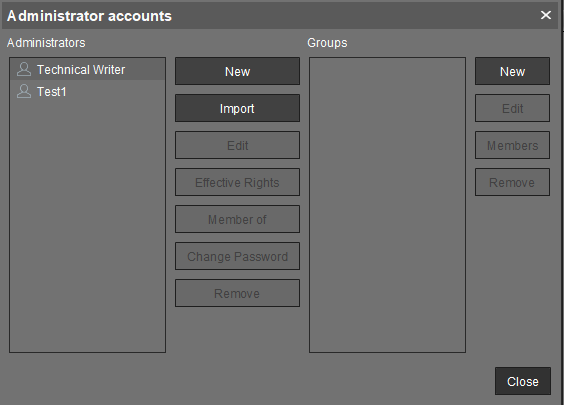Click the Administrator accounts title bar

281,16
